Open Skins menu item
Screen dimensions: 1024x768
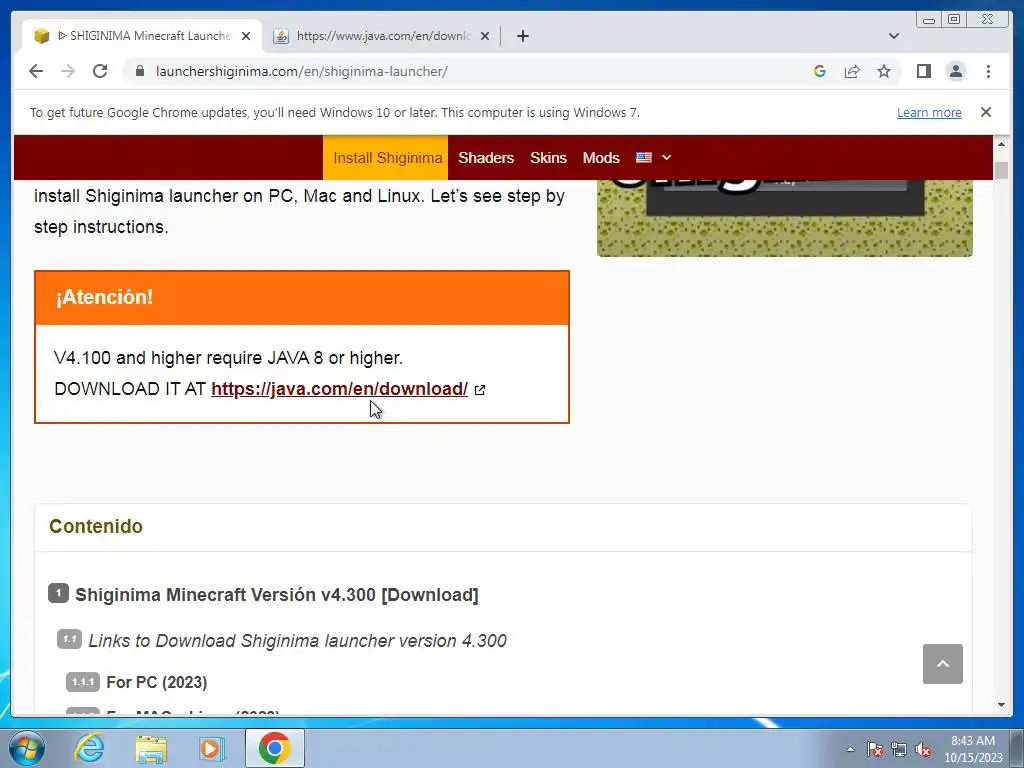click(548, 157)
